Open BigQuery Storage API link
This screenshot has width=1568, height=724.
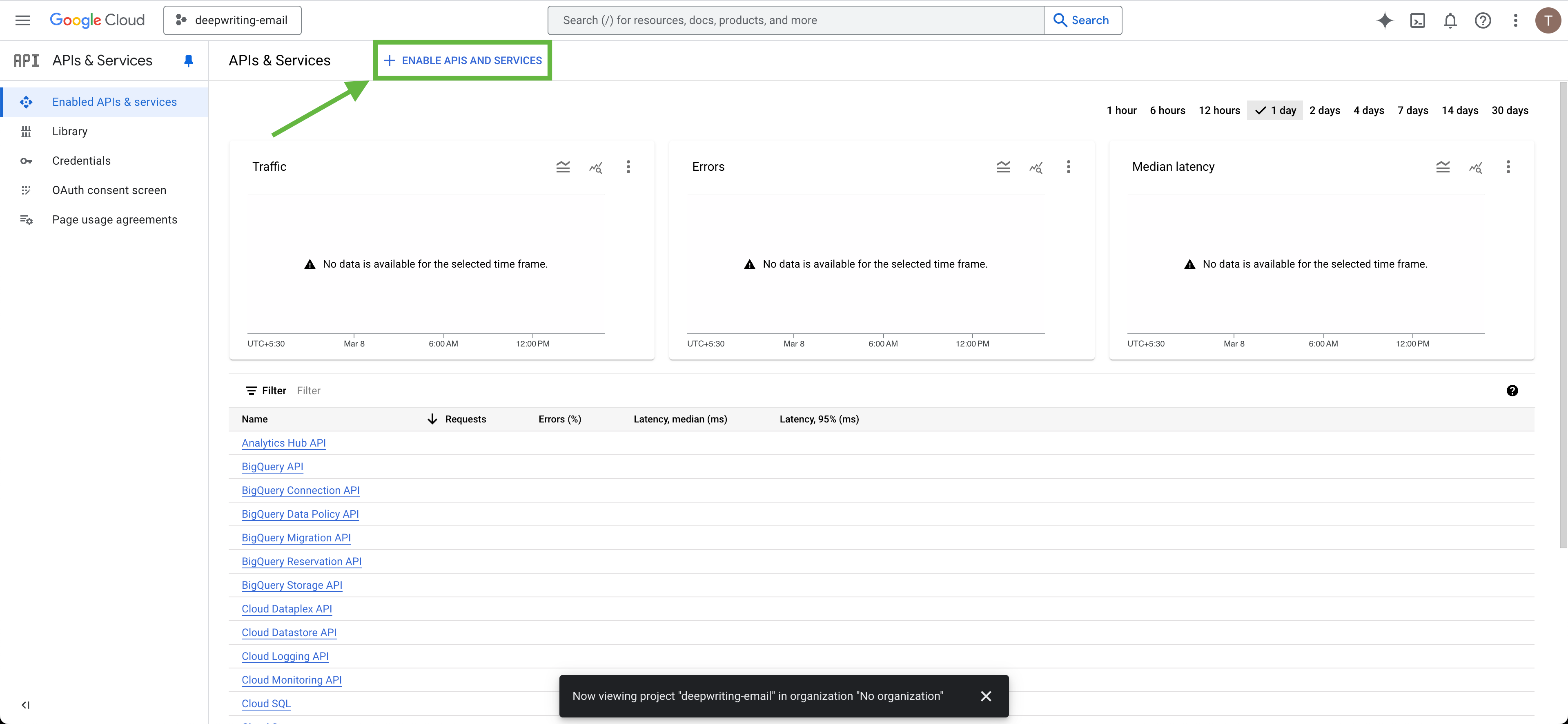(x=292, y=585)
